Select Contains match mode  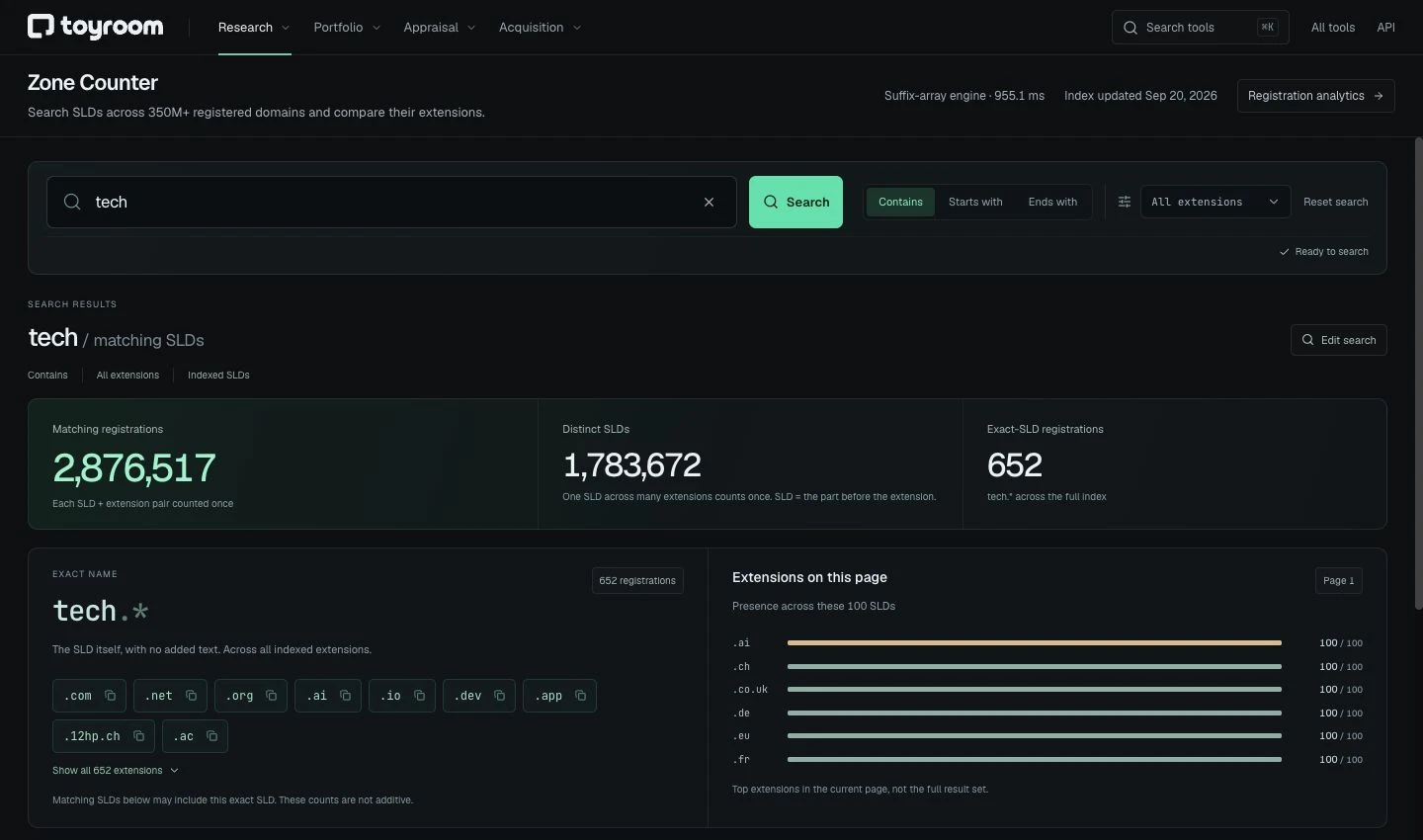900,202
